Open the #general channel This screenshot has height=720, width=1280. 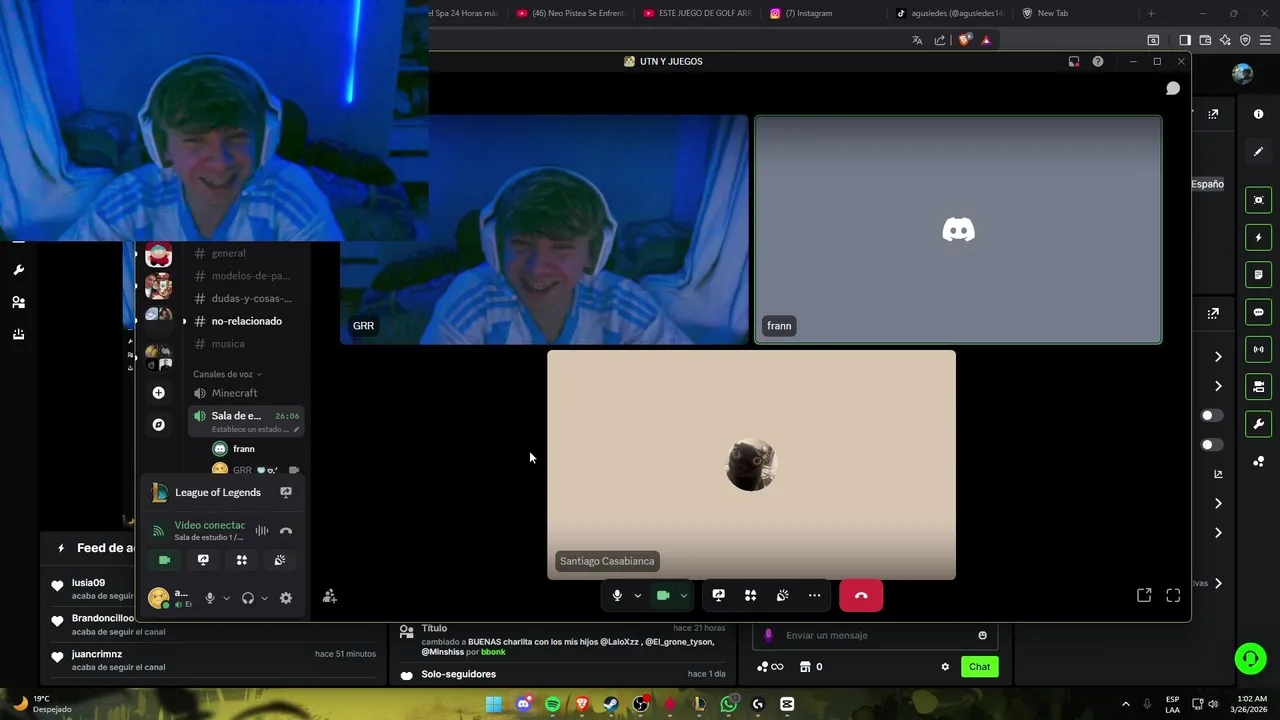(x=247, y=253)
